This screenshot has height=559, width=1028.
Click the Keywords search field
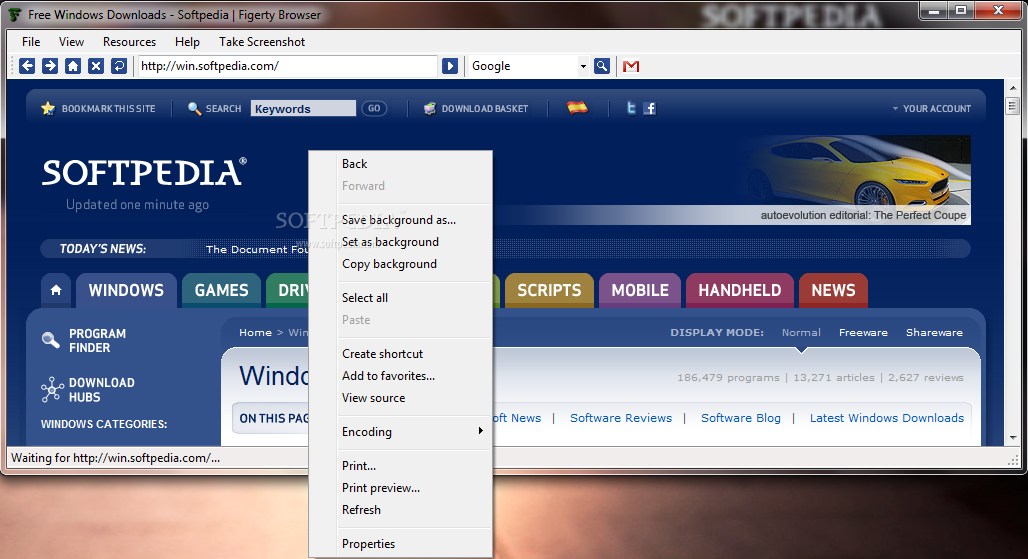(303, 108)
